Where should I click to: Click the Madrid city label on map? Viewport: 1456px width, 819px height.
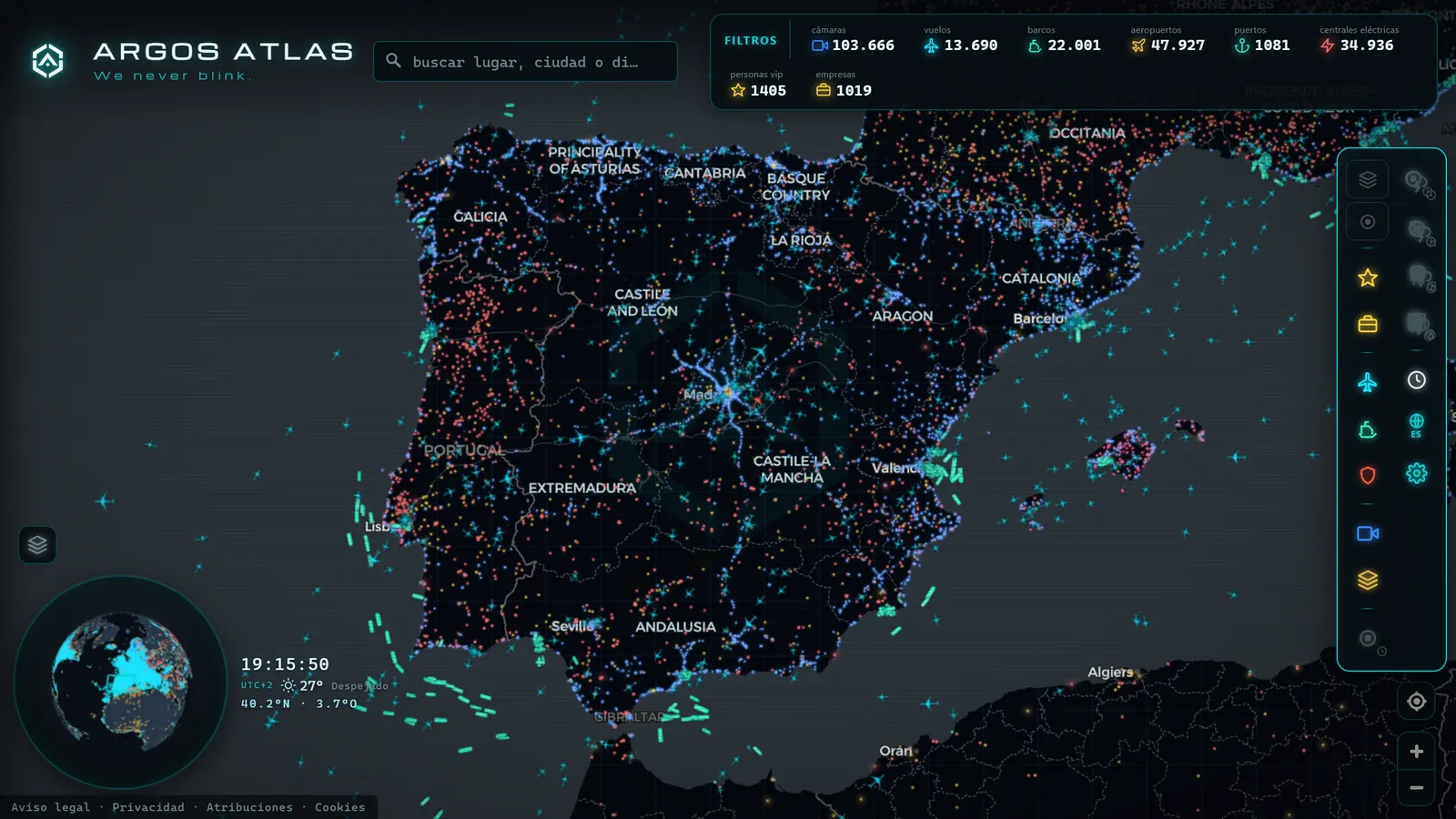click(x=700, y=395)
